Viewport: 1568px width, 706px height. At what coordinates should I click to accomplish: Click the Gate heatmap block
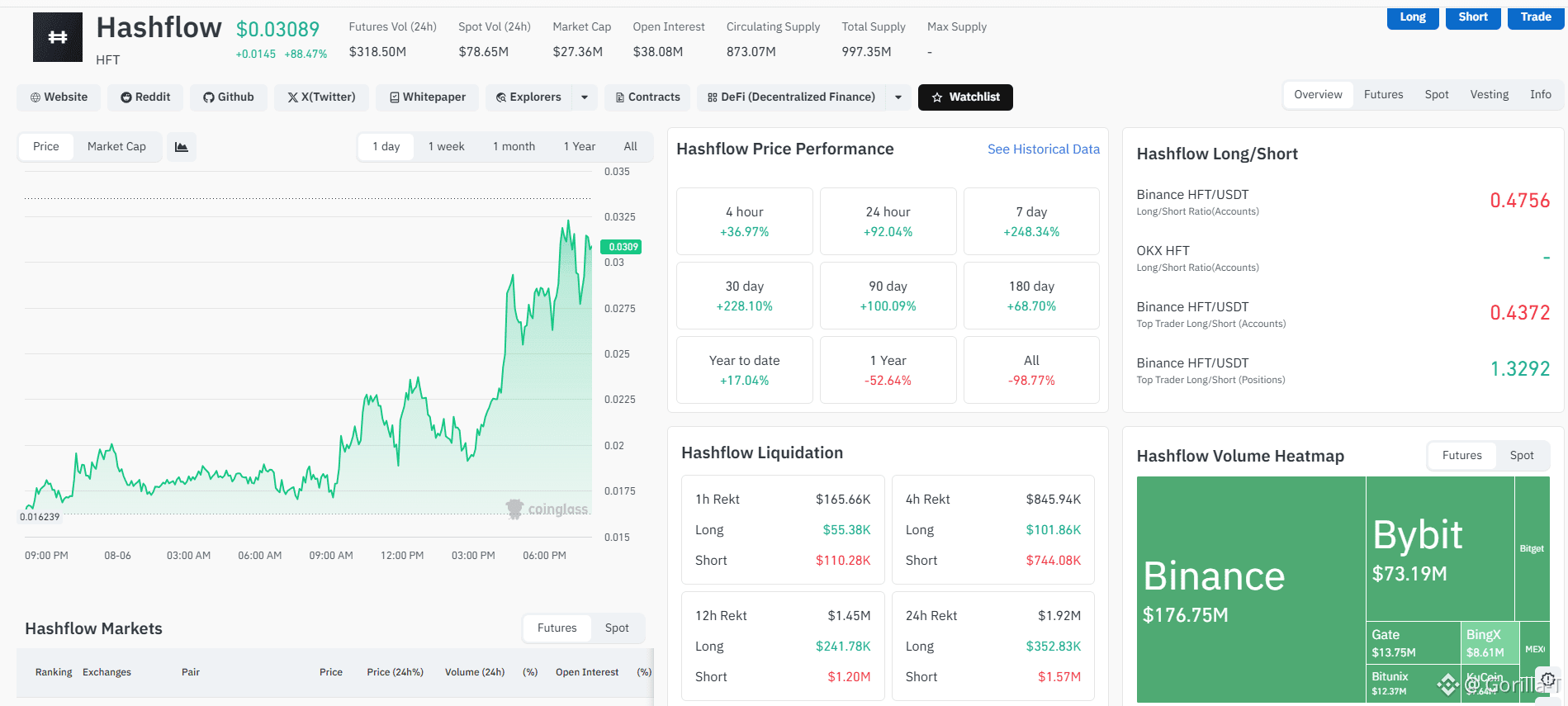[1414, 642]
